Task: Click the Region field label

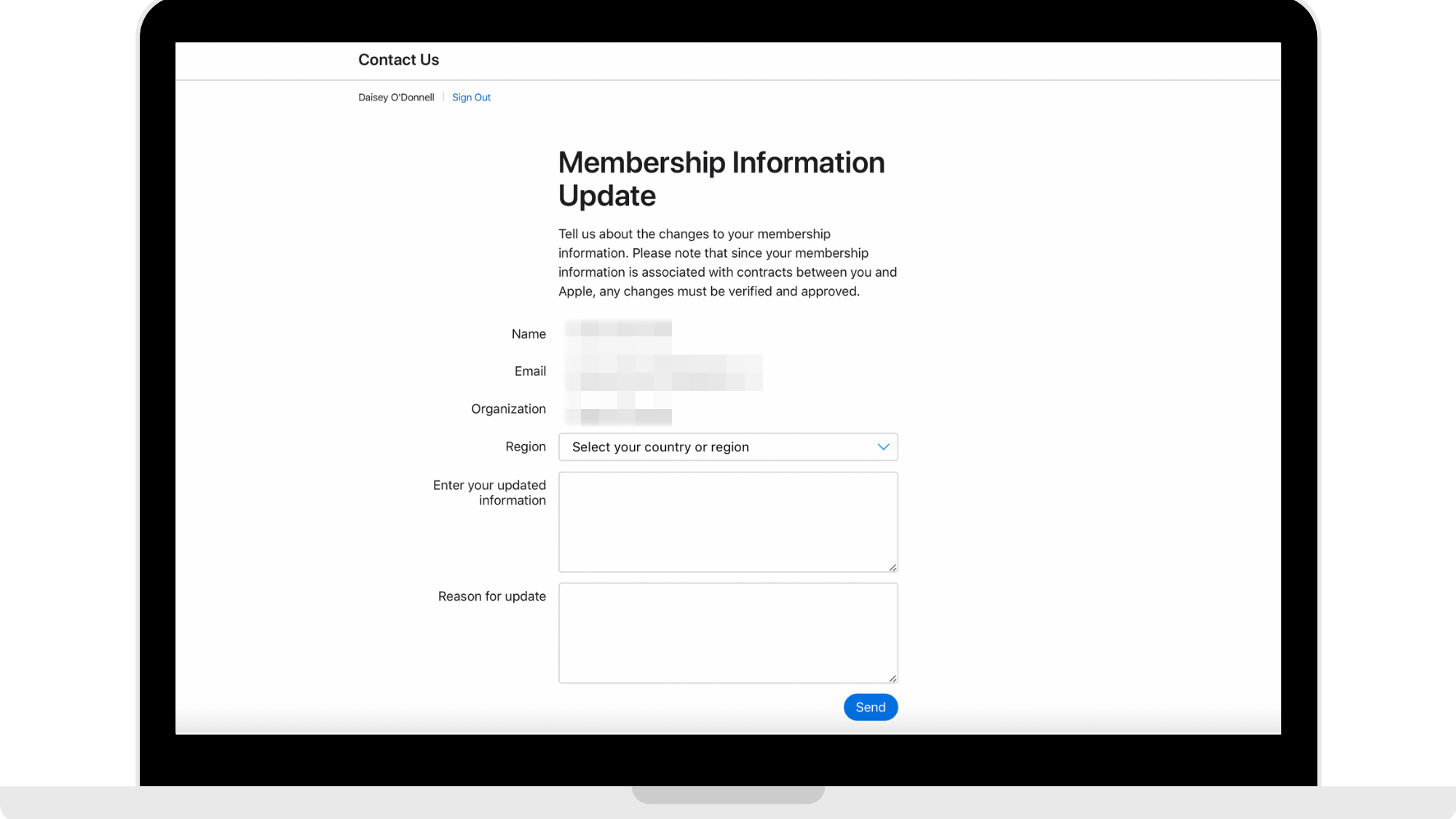Action: click(525, 447)
